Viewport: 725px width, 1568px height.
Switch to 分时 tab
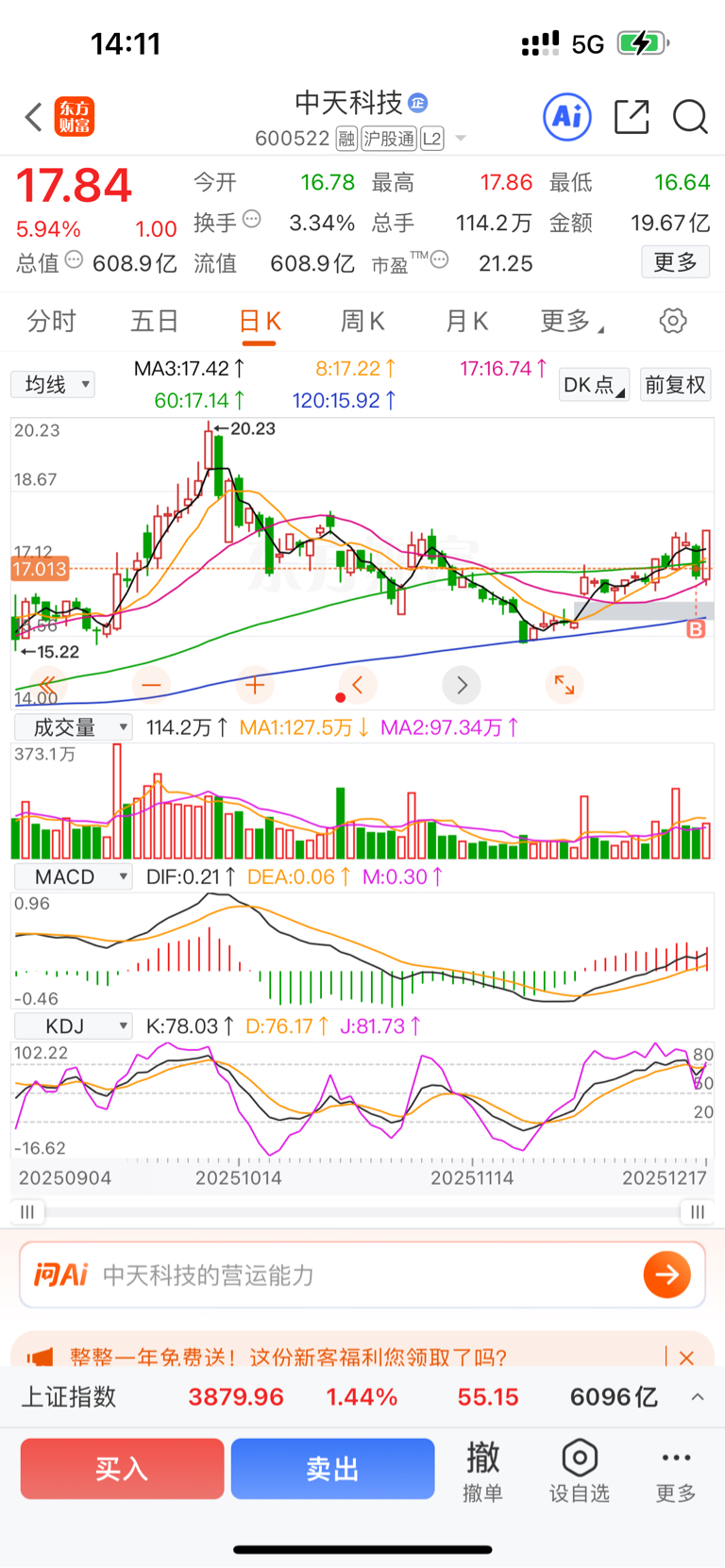[x=51, y=322]
